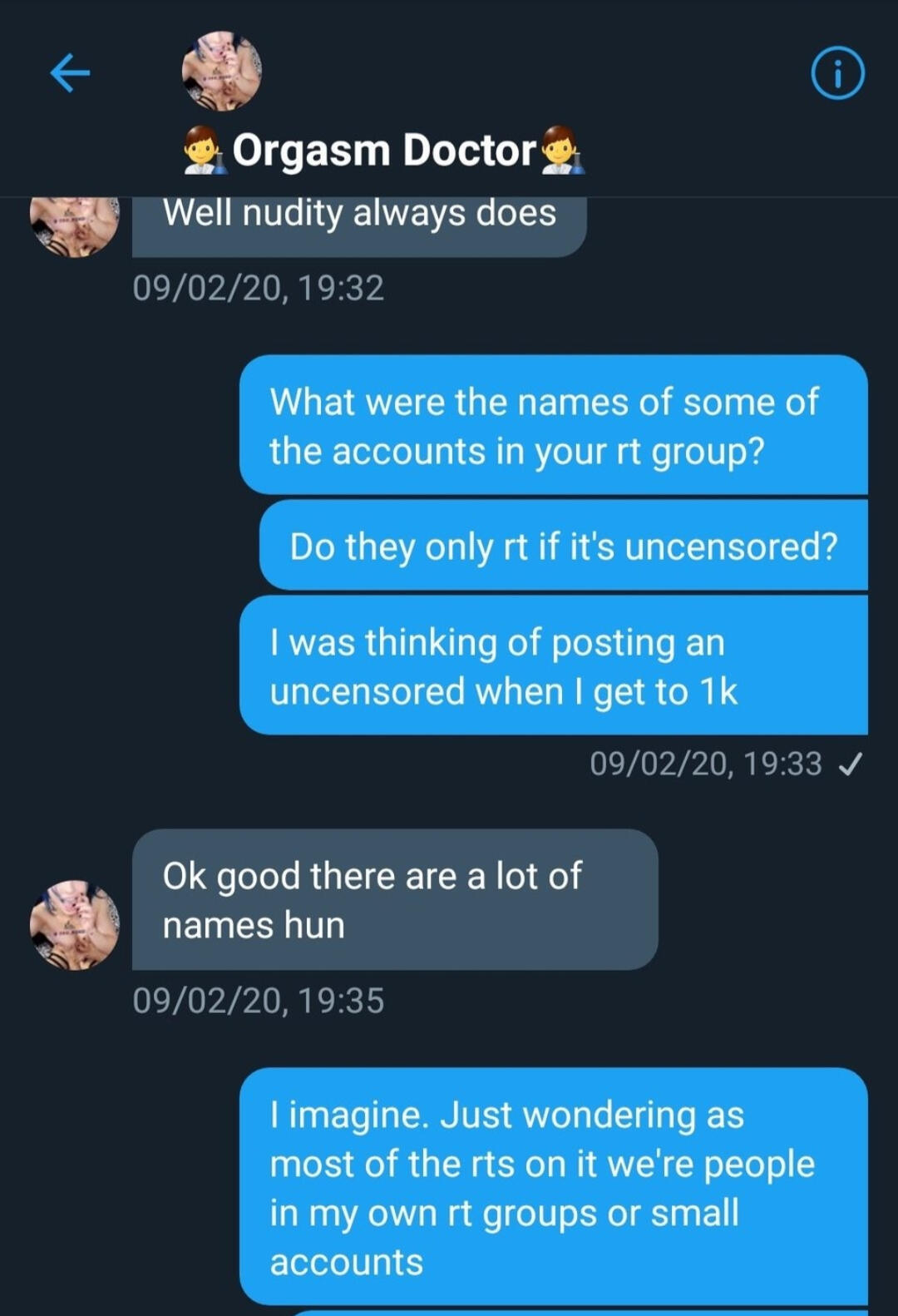This screenshot has height=1316, width=898.
Task: Tap the 19:35 timestamp
Action: pos(258,1000)
